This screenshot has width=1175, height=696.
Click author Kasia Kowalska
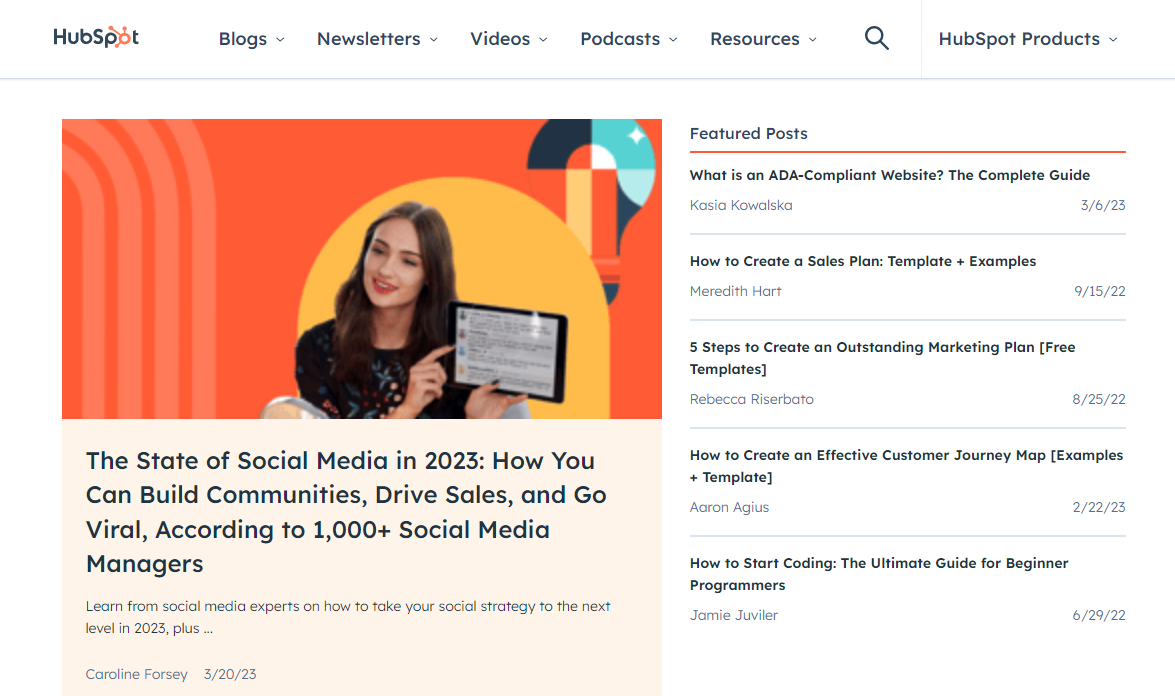coord(740,205)
